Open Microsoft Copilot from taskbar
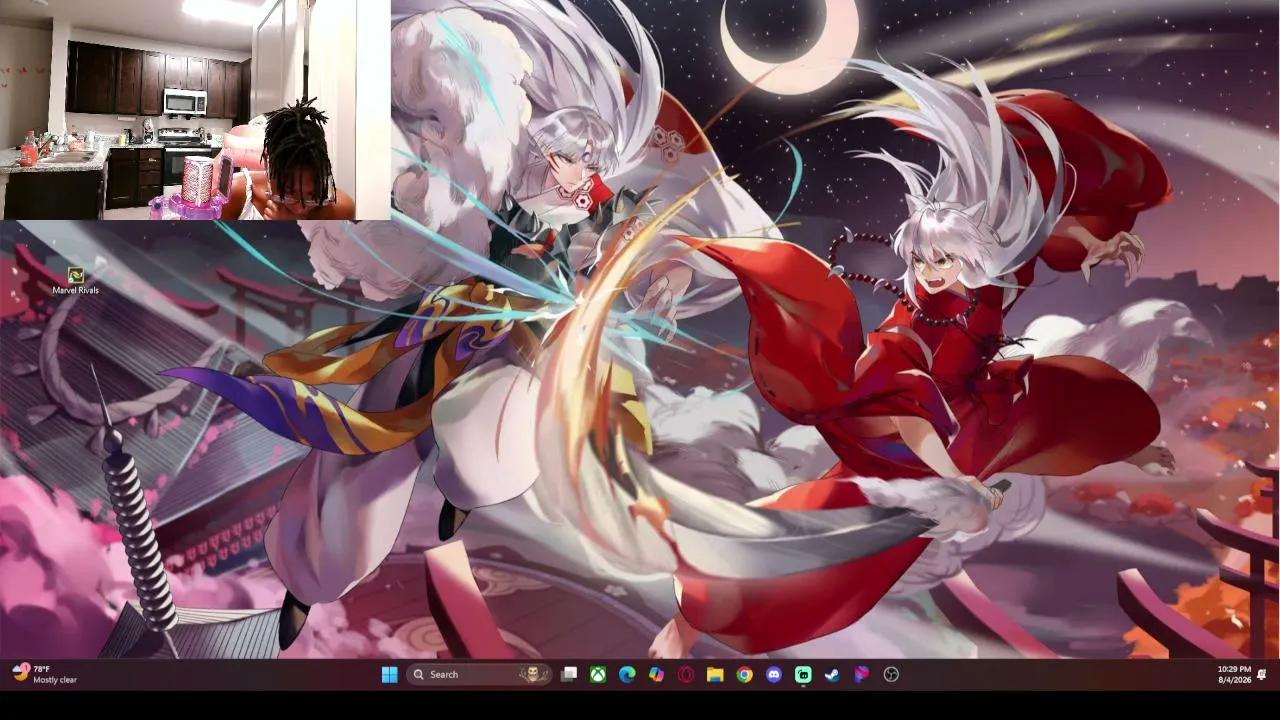The height and width of the screenshot is (720, 1280). pos(656,674)
